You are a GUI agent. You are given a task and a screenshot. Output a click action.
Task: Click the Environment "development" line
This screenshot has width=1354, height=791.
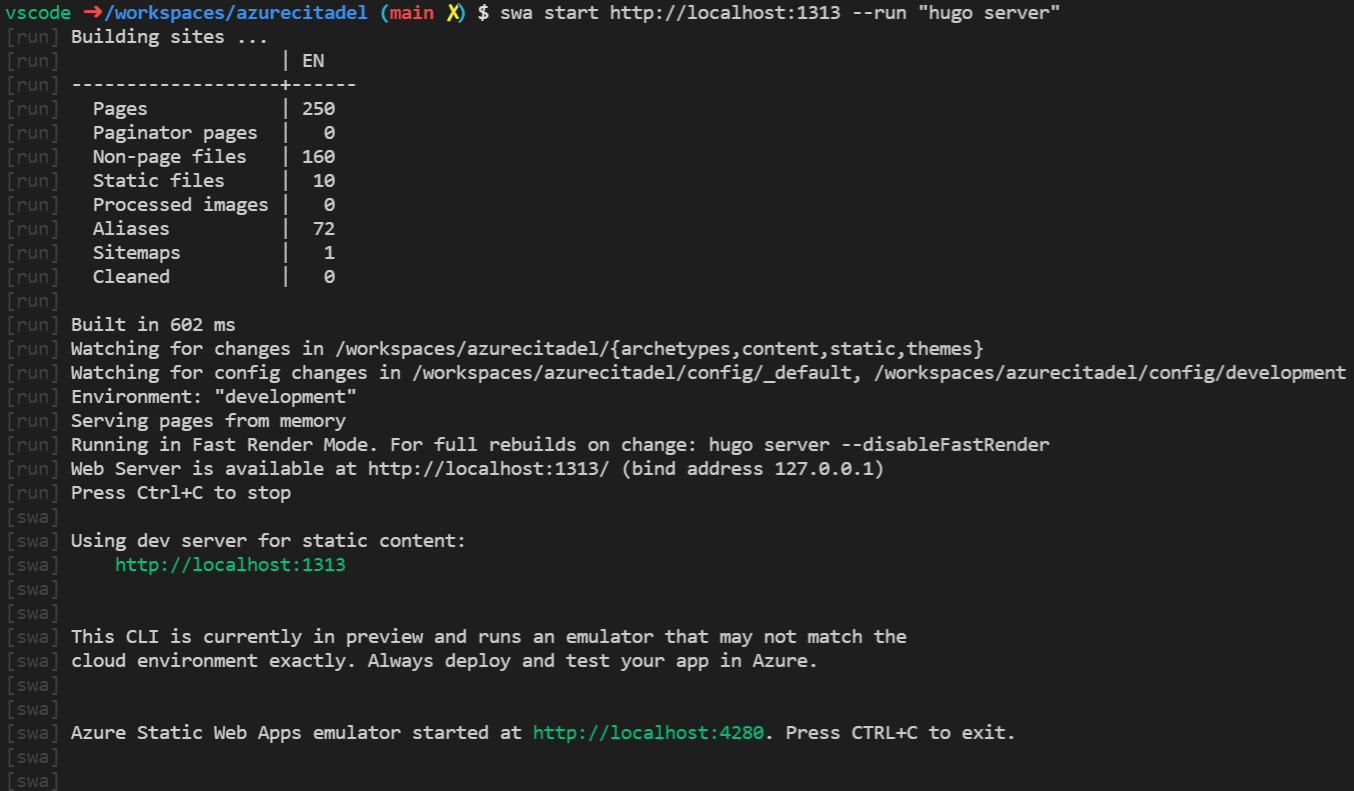click(214, 397)
